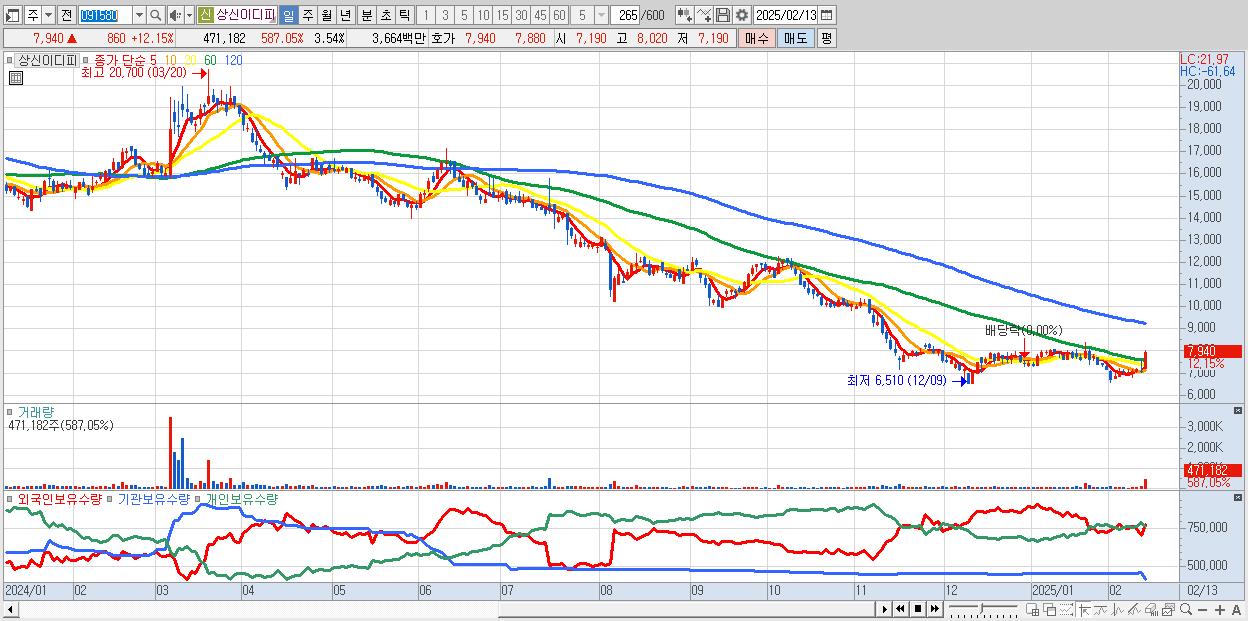The width and height of the screenshot is (1248, 621).
Task: Click the 상신이디피 chart label tag
Action: (x=47, y=60)
